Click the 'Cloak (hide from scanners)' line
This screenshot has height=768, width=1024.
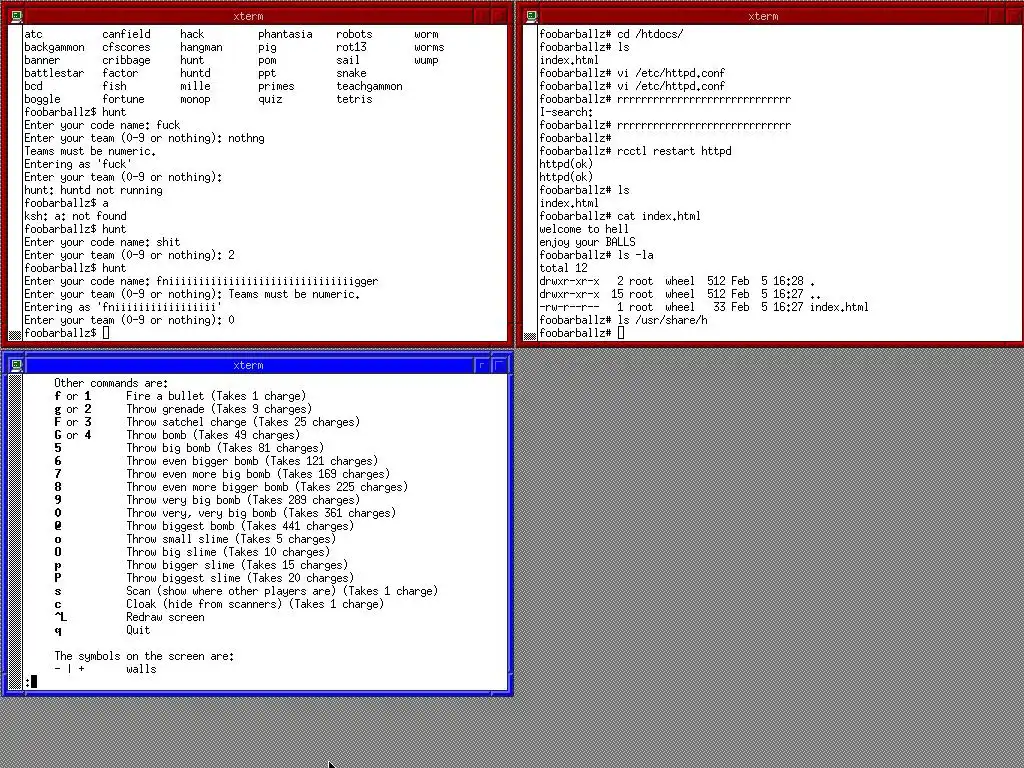click(x=255, y=604)
